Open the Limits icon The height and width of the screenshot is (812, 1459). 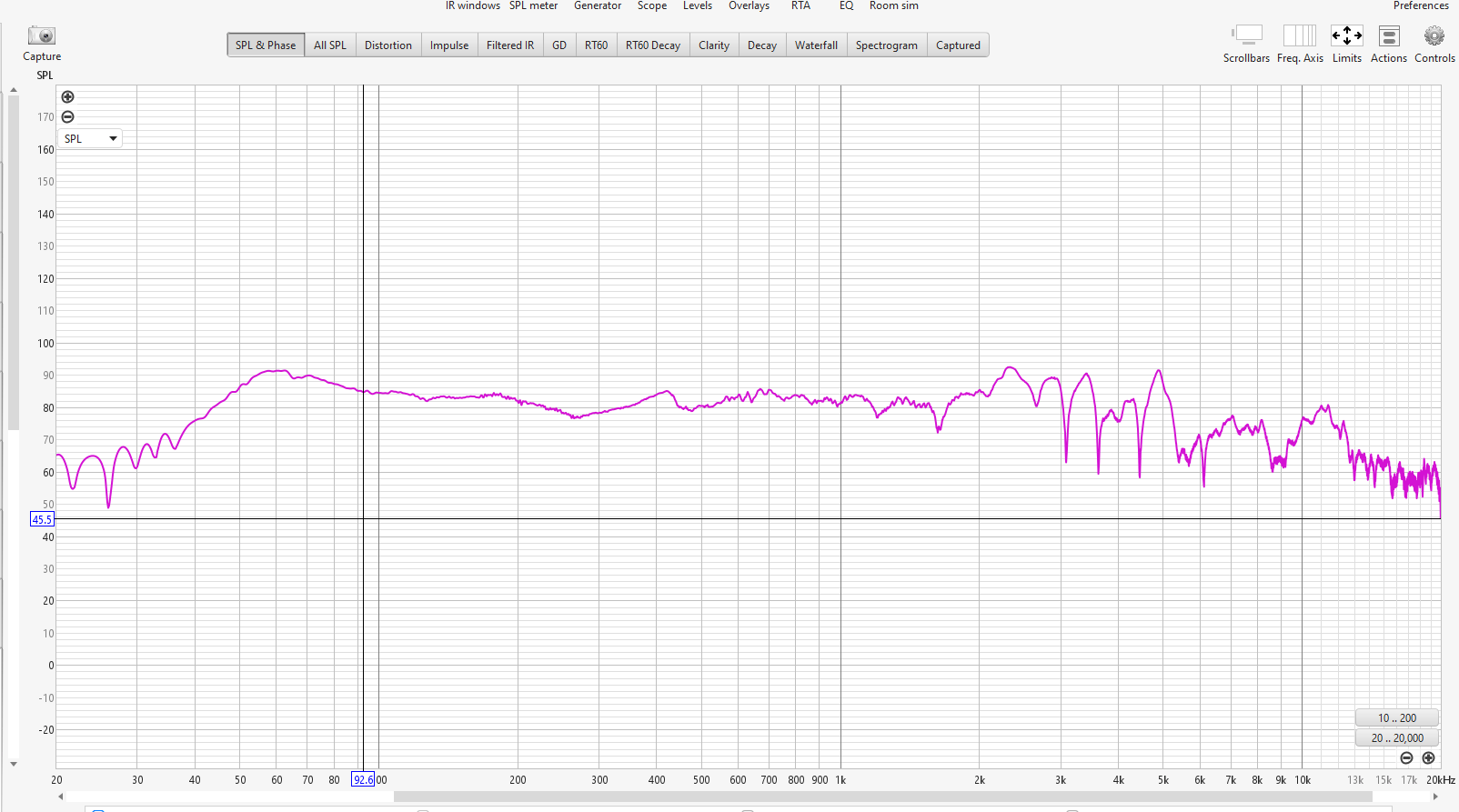pyautogui.click(x=1347, y=35)
